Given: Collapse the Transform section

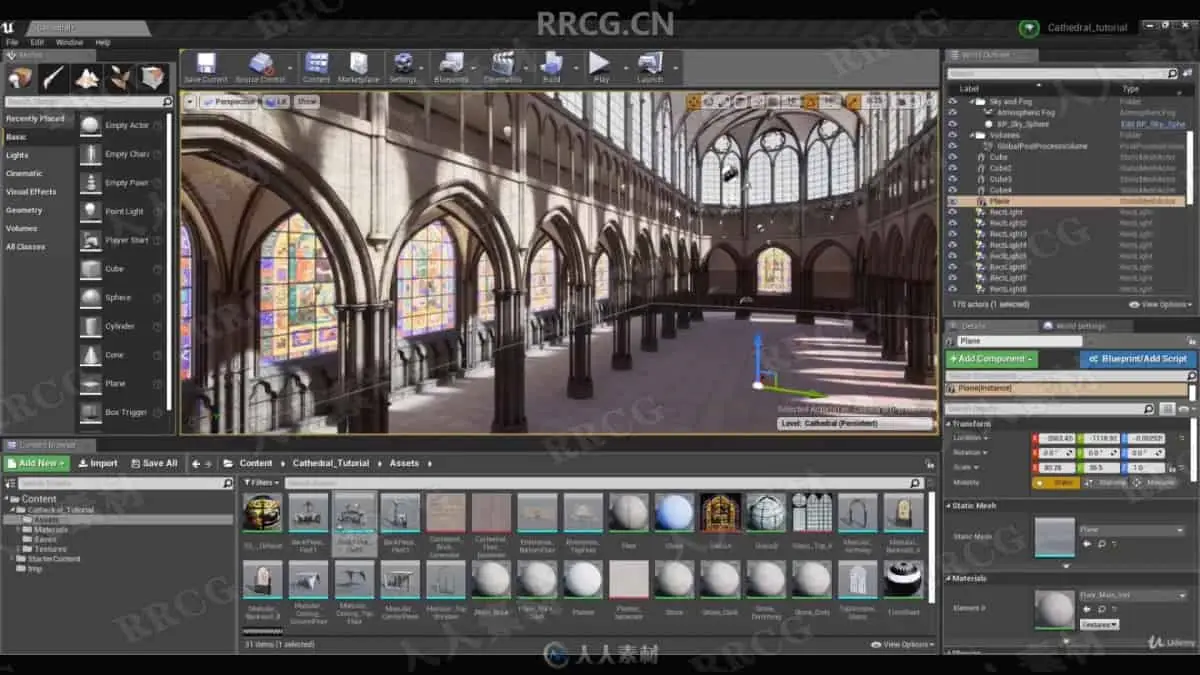Looking at the screenshot, I should [x=949, y=423].
